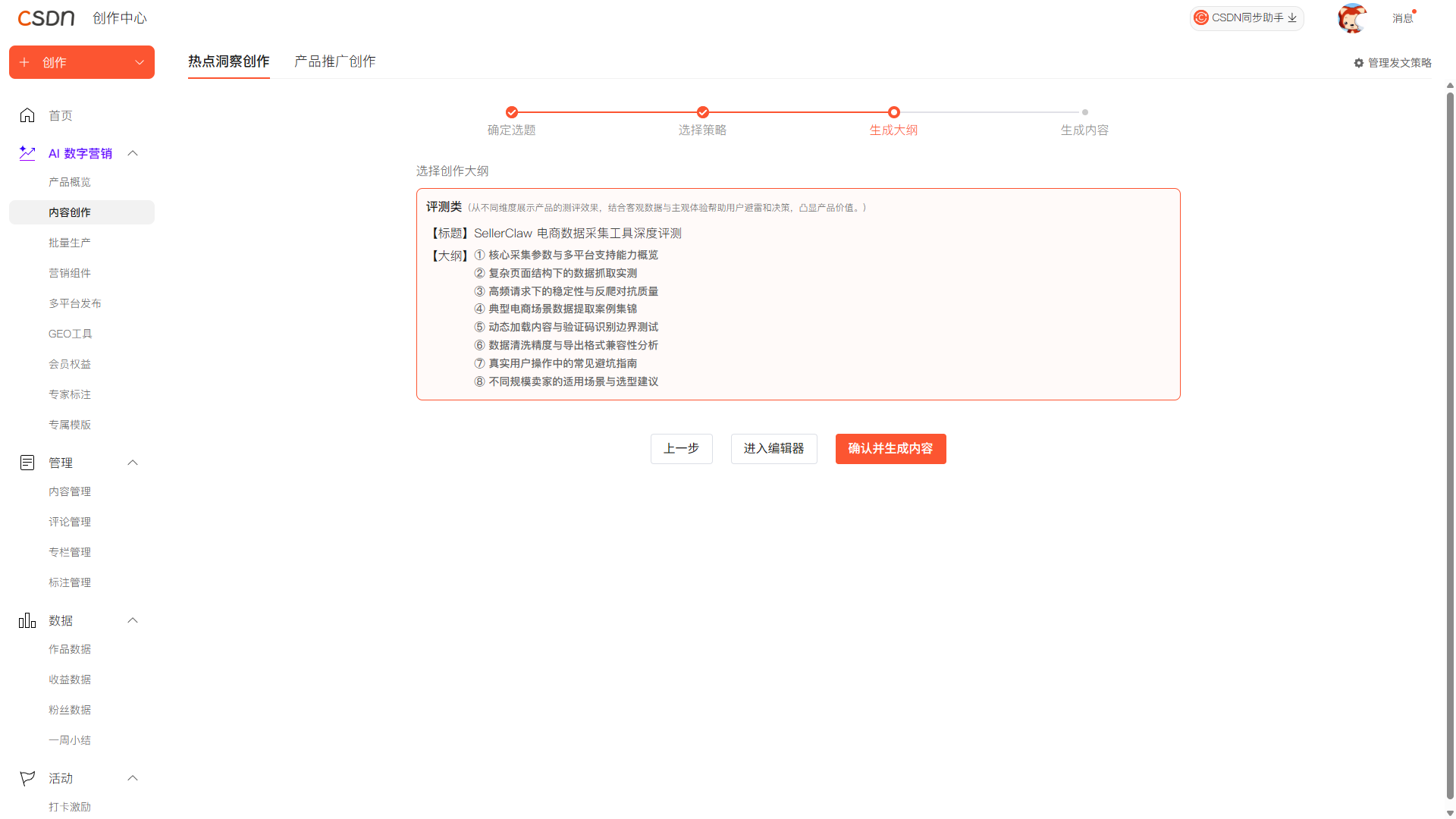Open 内容管理 sidebar item

70,491
